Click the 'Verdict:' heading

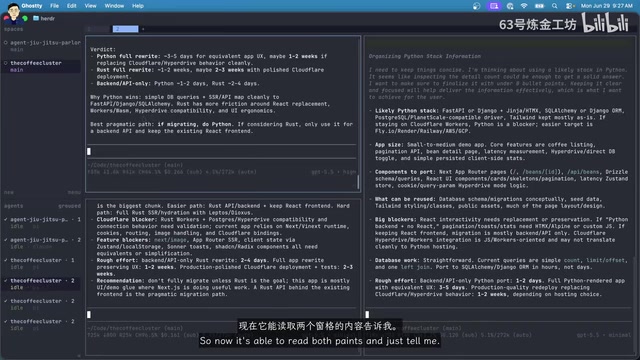103,49
